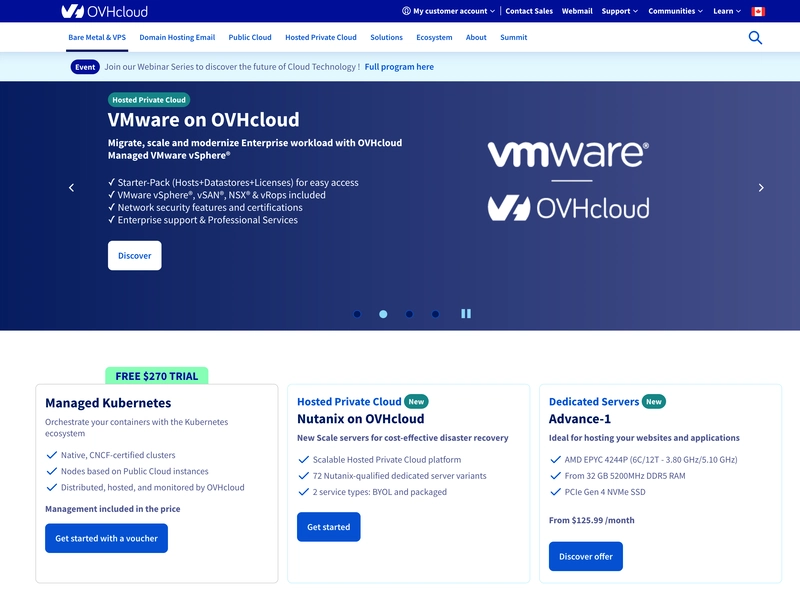Open Domain Hosting Email menu
The width and height of the screenshot is (800, 600).
(177, 37)
